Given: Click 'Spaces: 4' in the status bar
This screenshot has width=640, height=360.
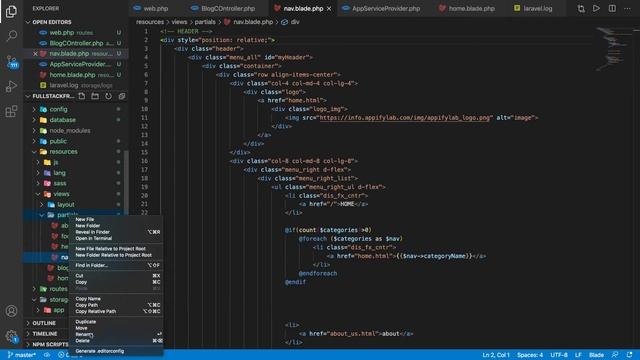Looking at the screenshot, I should 530,355.
